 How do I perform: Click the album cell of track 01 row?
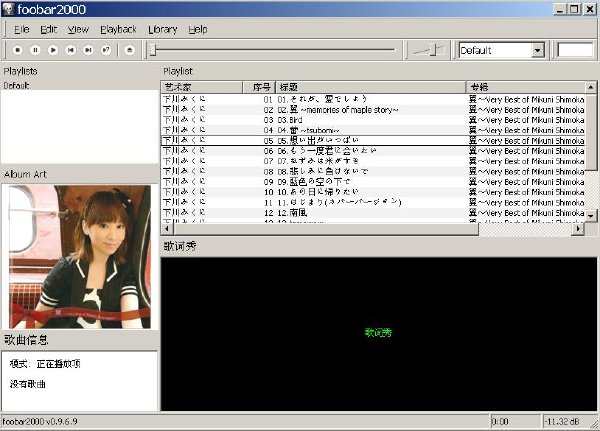tap(527, 100)
